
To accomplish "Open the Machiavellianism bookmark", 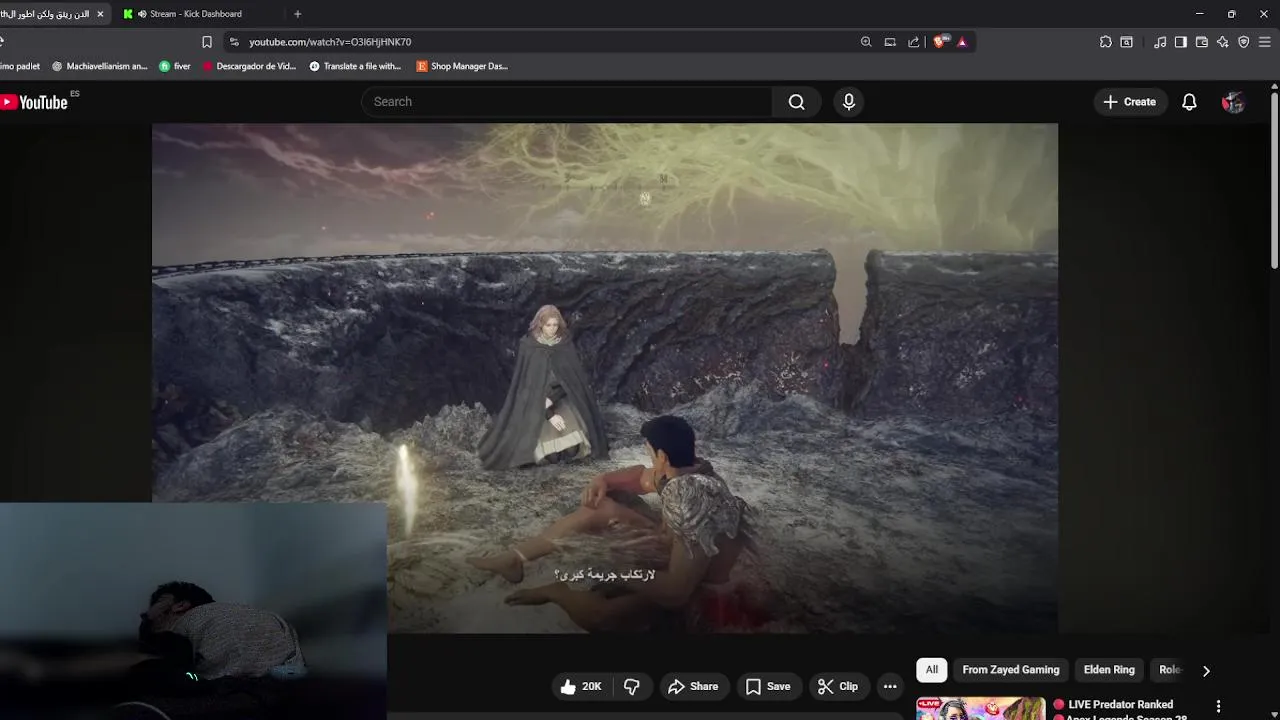I will click(99, 66).
